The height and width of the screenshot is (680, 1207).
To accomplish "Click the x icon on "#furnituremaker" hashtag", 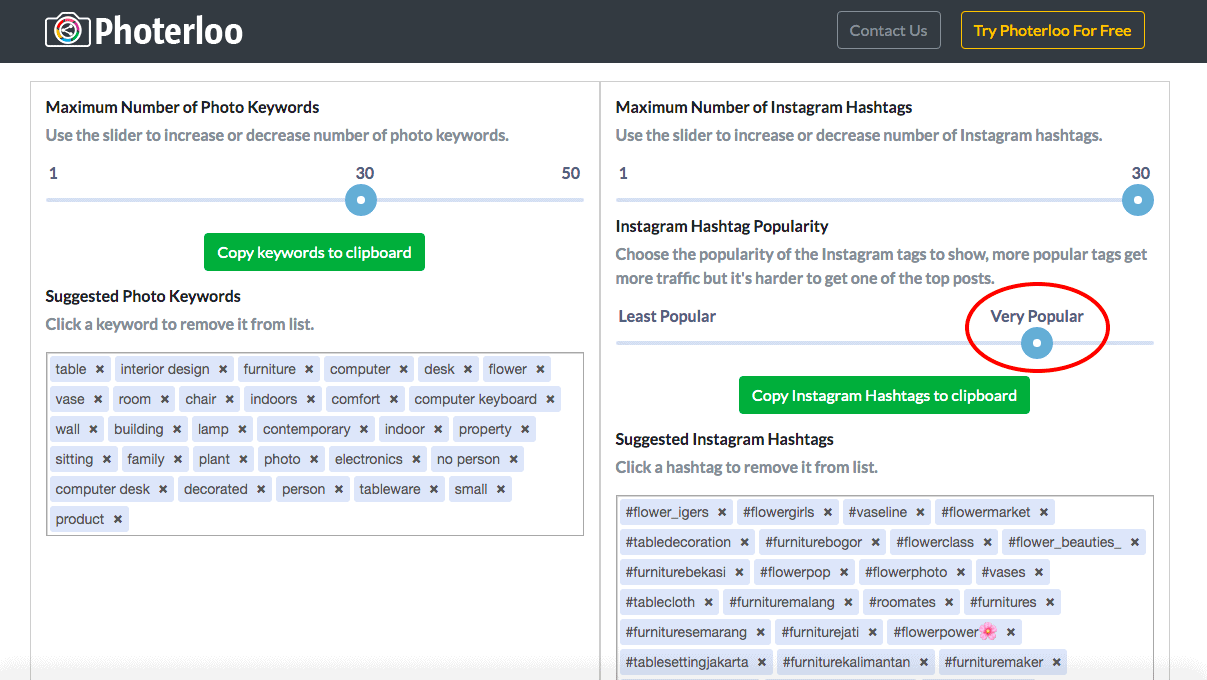I will 1055,661.
